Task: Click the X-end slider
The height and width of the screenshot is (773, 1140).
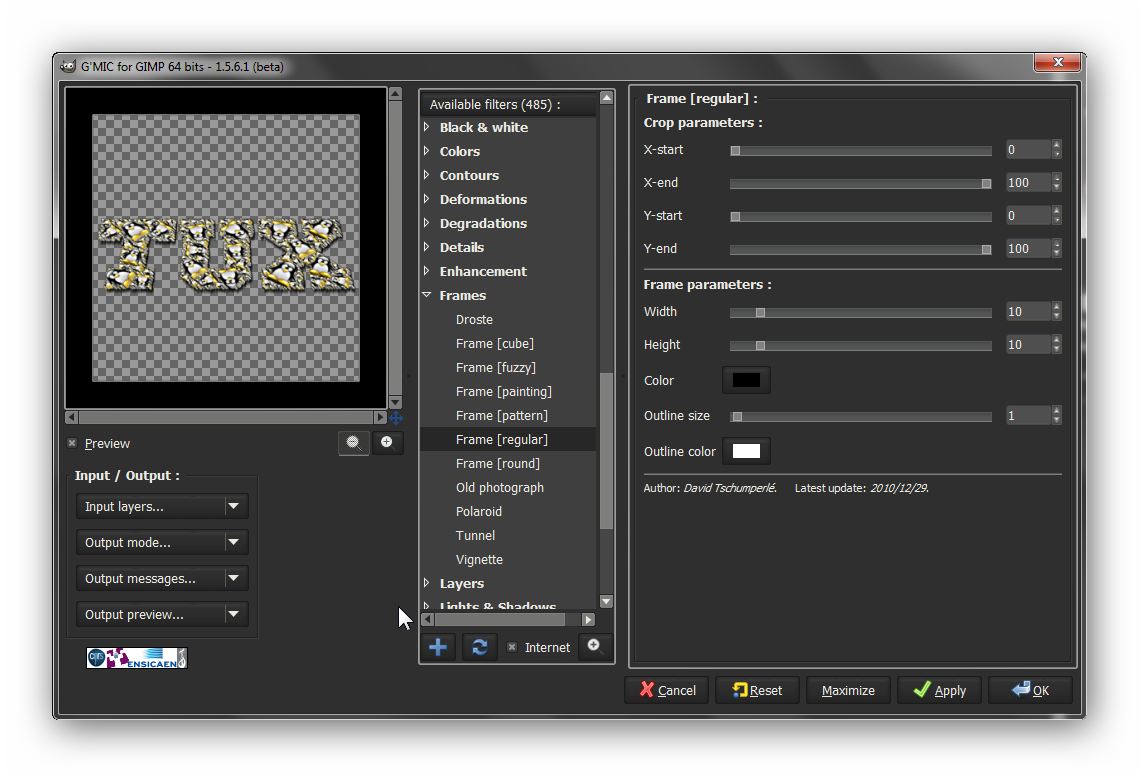Action: 861,183
